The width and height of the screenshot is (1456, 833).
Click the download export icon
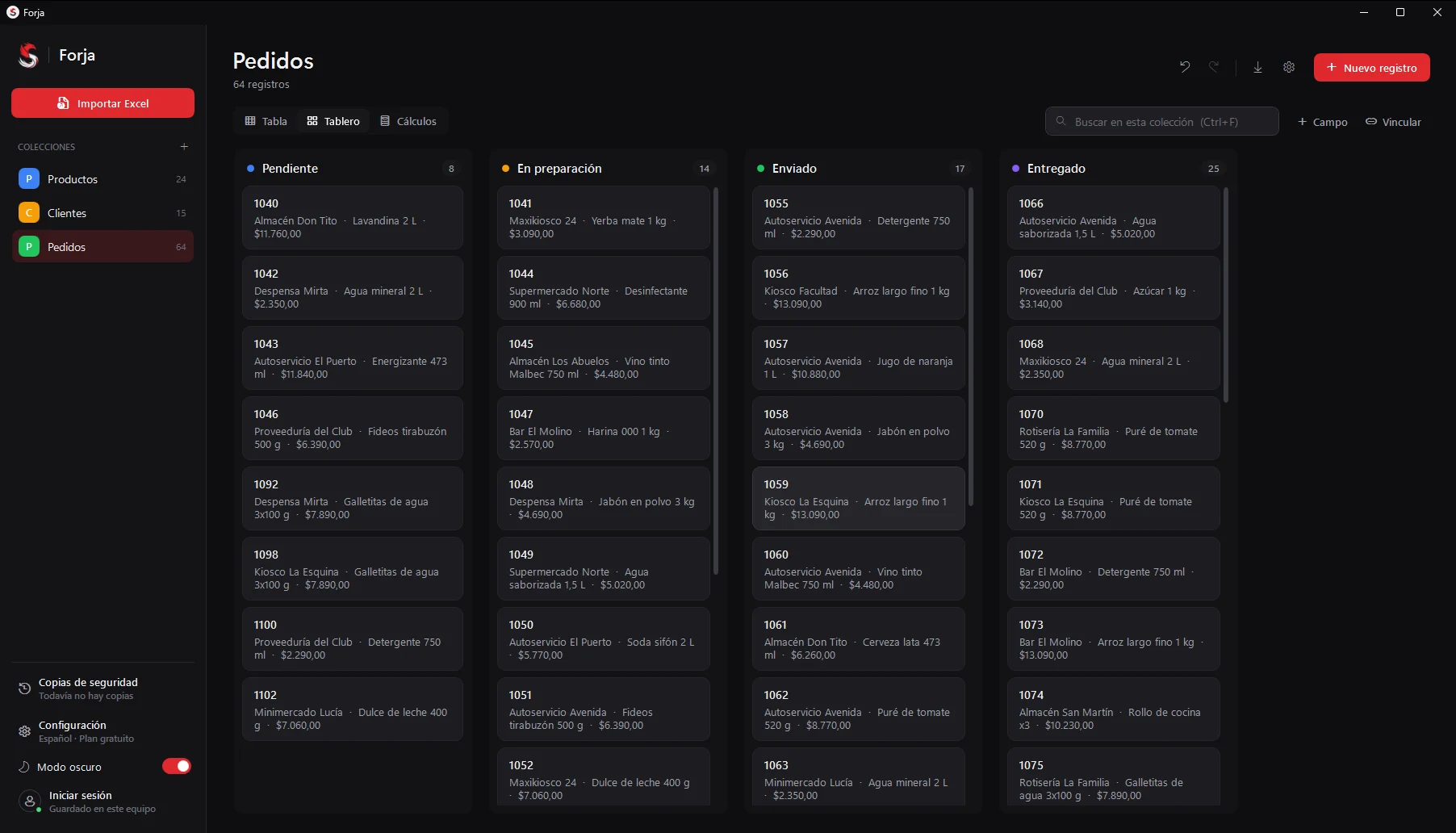(x=1257, y=67)
